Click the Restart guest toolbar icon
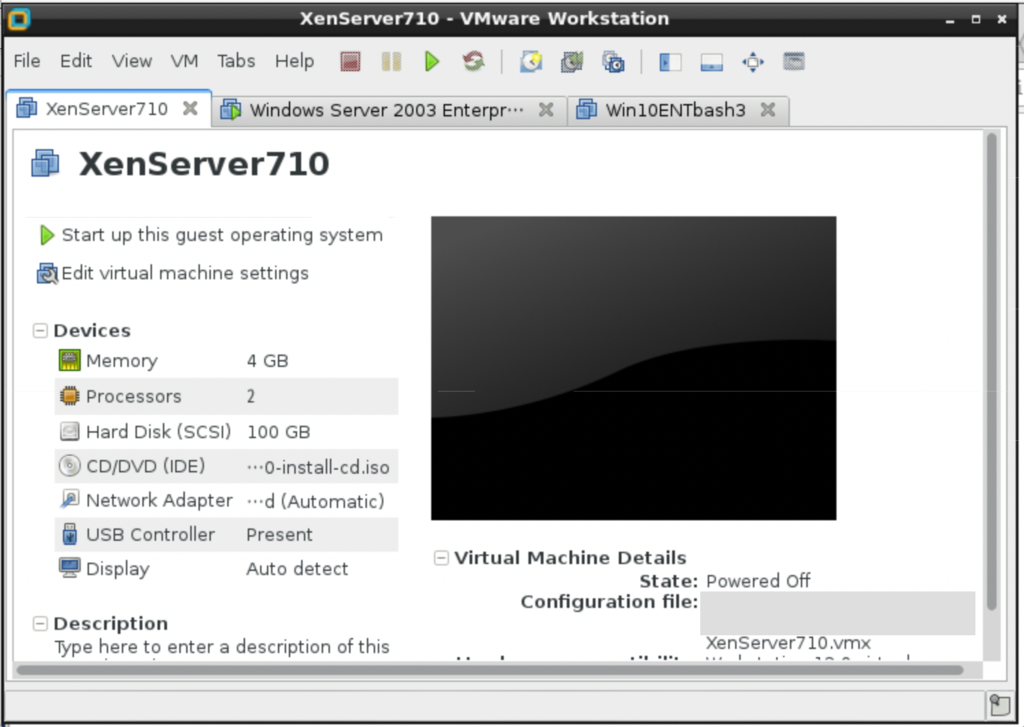This screenshot has width=1024, height=727. point(473,62)
